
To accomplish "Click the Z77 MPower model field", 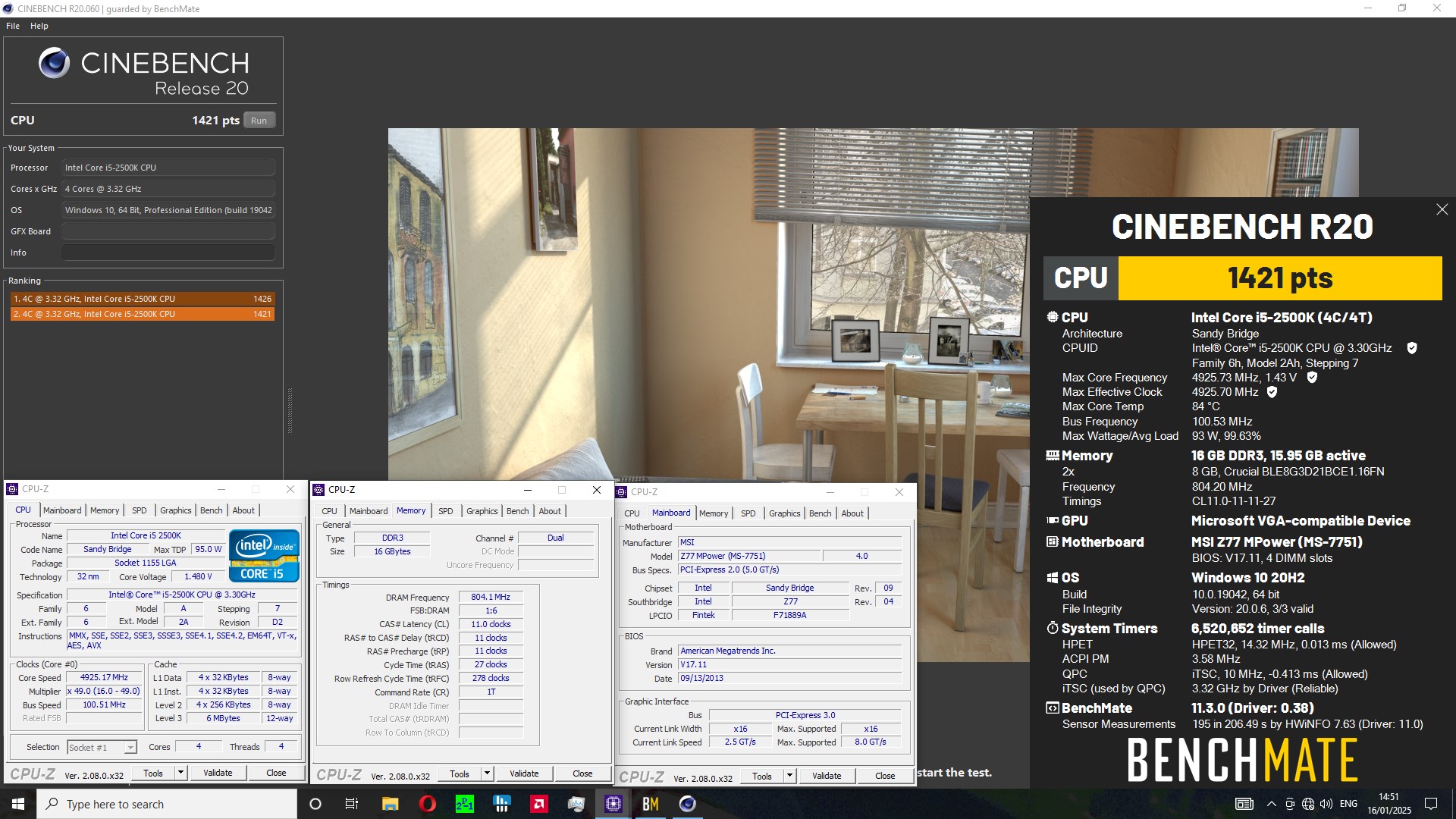I will point(748,556).
